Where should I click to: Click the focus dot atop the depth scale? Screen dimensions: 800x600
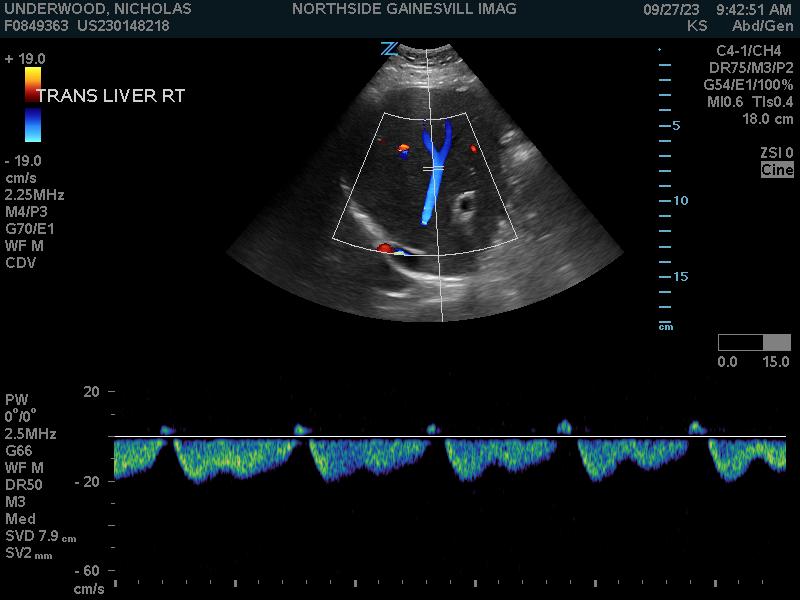coord(659,49)
